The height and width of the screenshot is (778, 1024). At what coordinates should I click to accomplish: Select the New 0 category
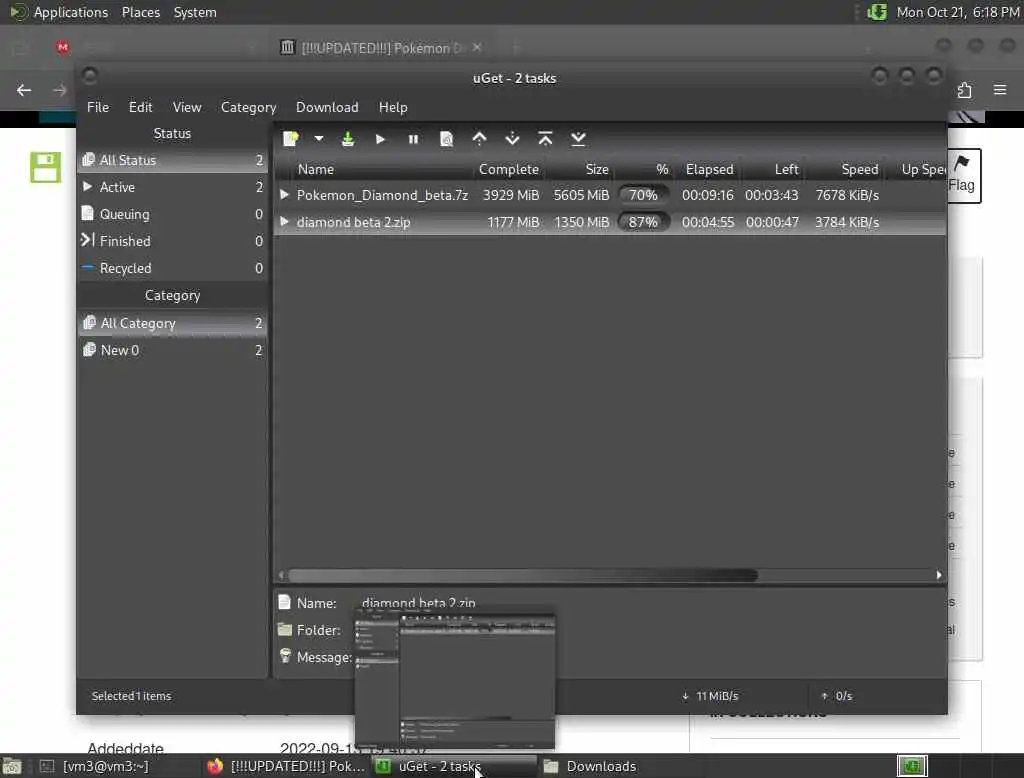tap(172, 350)
